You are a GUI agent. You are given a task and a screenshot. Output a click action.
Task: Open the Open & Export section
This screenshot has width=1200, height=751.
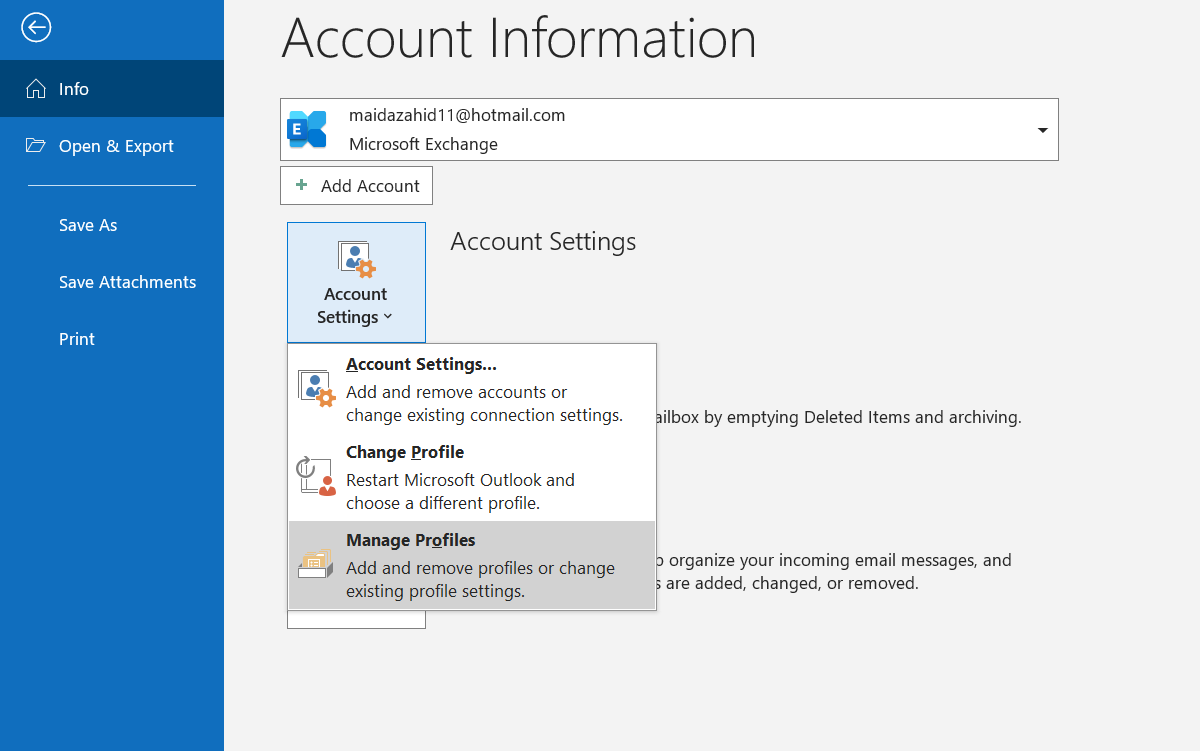112,146
